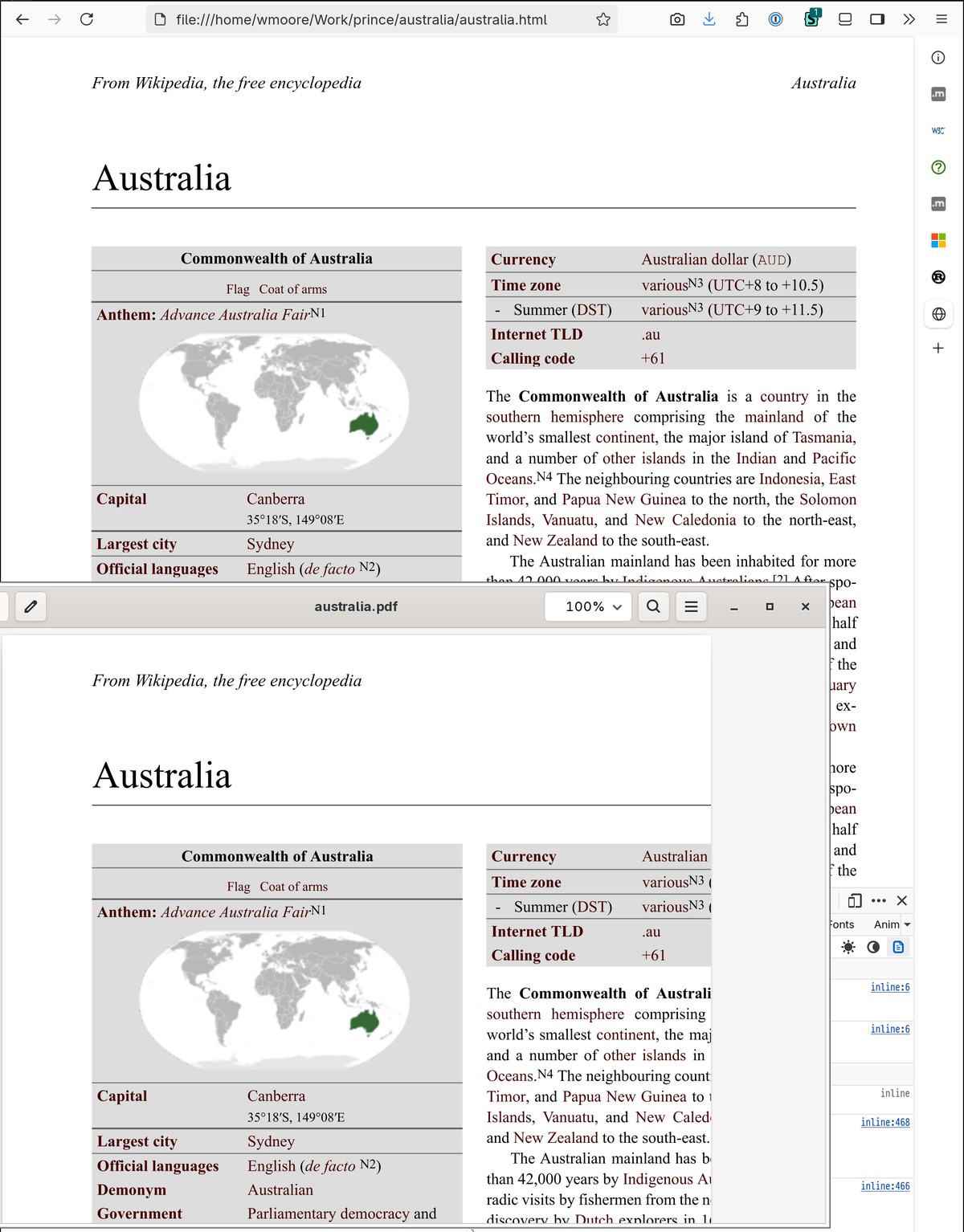
Task: Expand the devtools tab overflow arrow
Action: coord(908,924)
